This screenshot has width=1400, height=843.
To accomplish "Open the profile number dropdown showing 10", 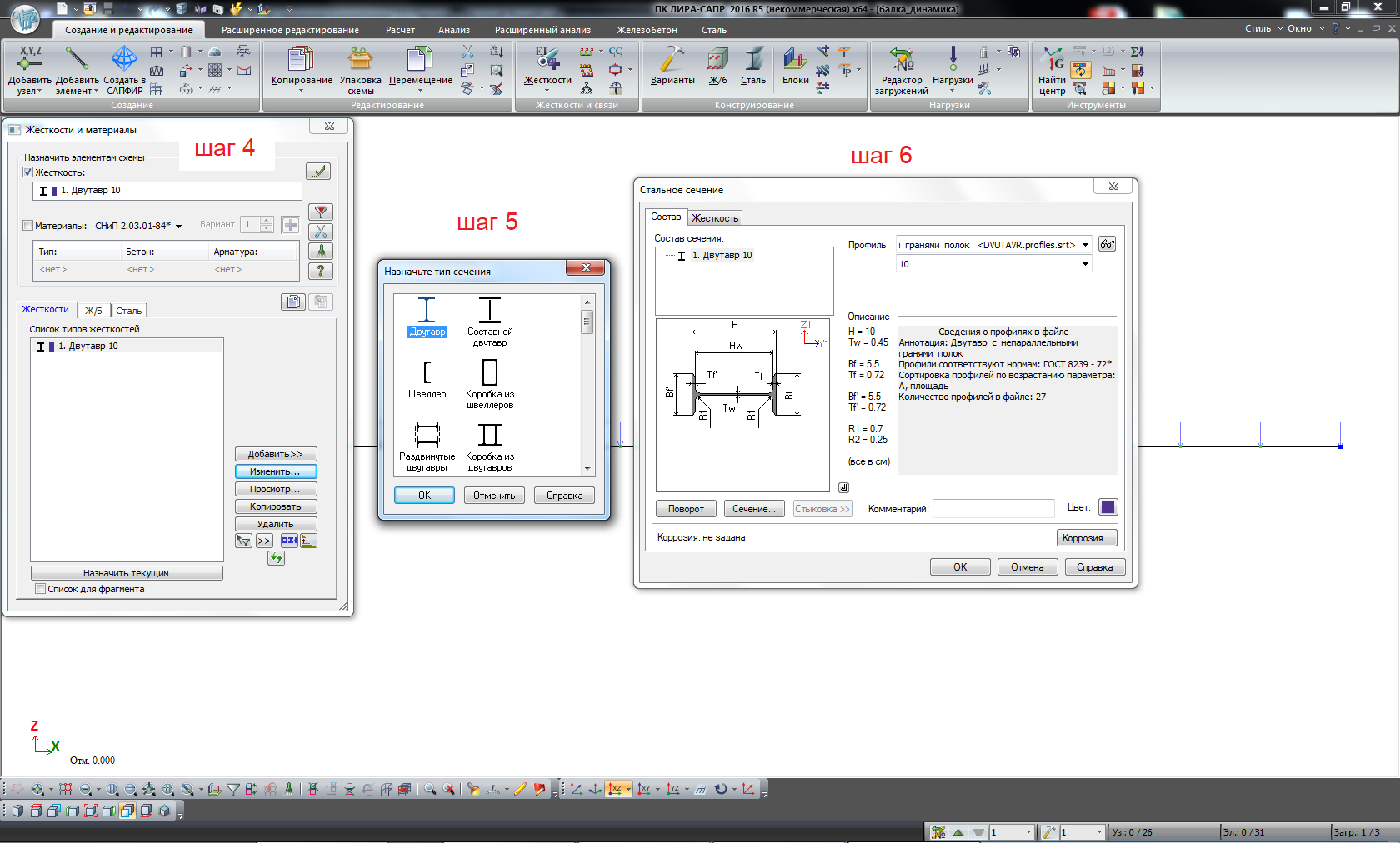I will (1085, 264).
